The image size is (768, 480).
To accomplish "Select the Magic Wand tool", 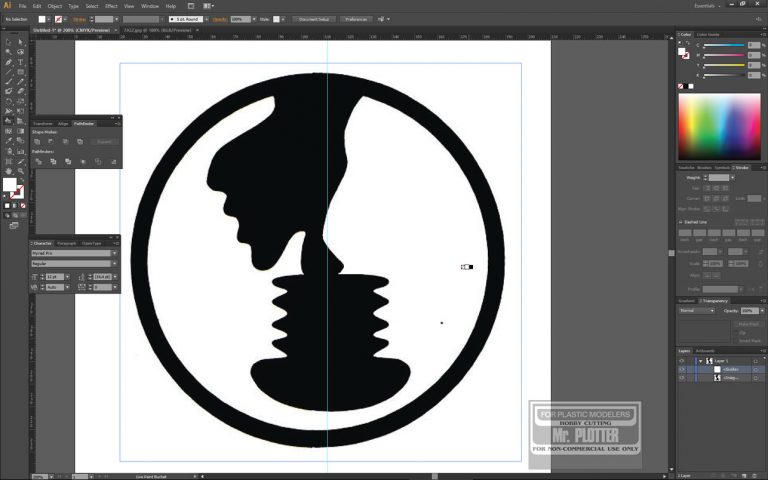I will point(8,51).
